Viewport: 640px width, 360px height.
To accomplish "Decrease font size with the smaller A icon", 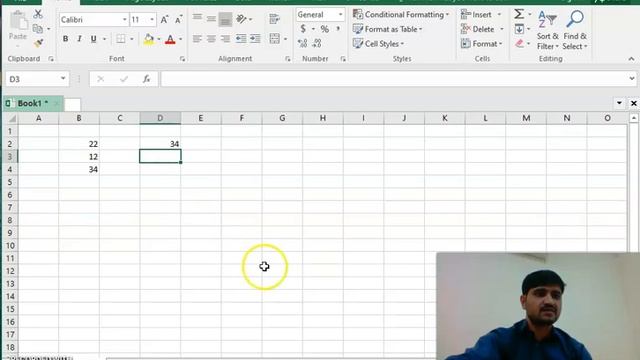I will point(178,20).
